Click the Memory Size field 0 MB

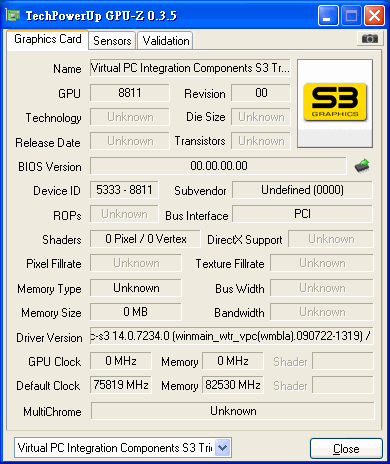(136, 312)
